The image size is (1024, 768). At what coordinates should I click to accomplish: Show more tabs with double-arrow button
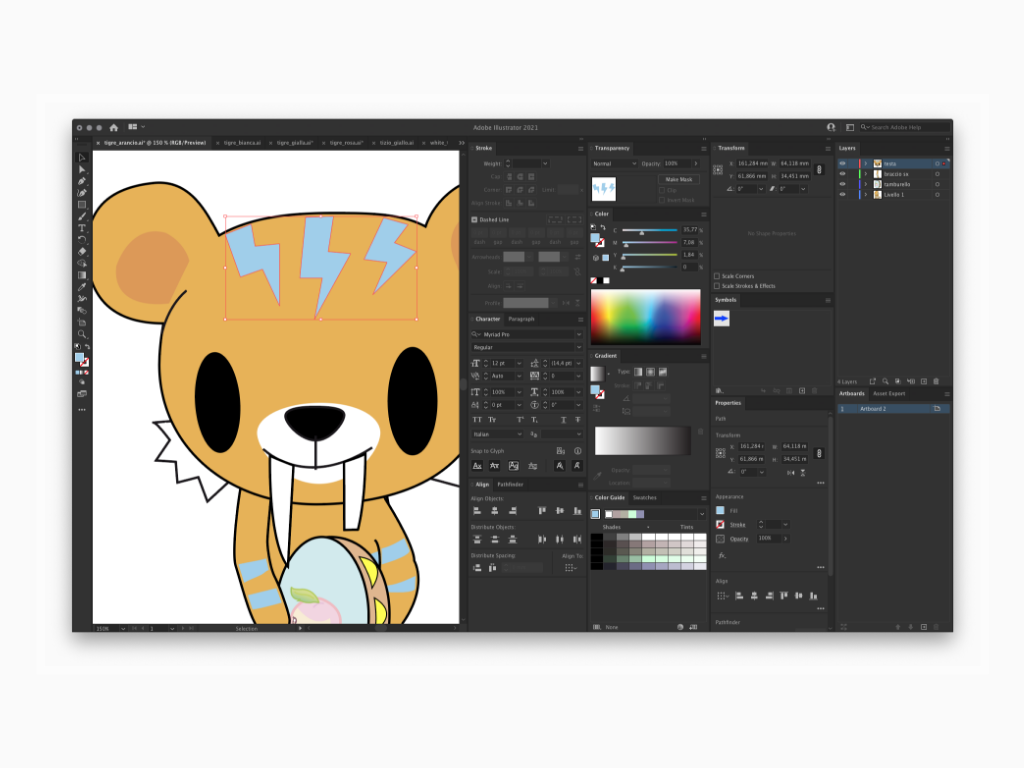pos(462,142)
